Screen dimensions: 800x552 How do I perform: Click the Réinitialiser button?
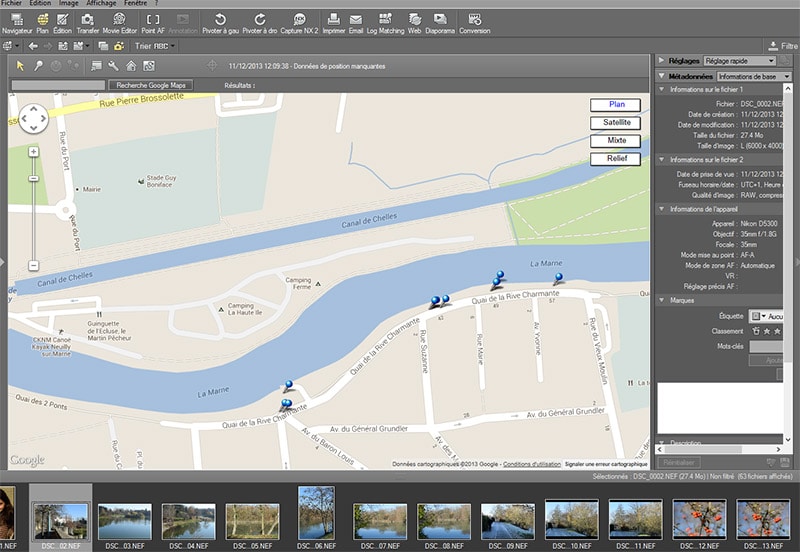tap(679, 463)
